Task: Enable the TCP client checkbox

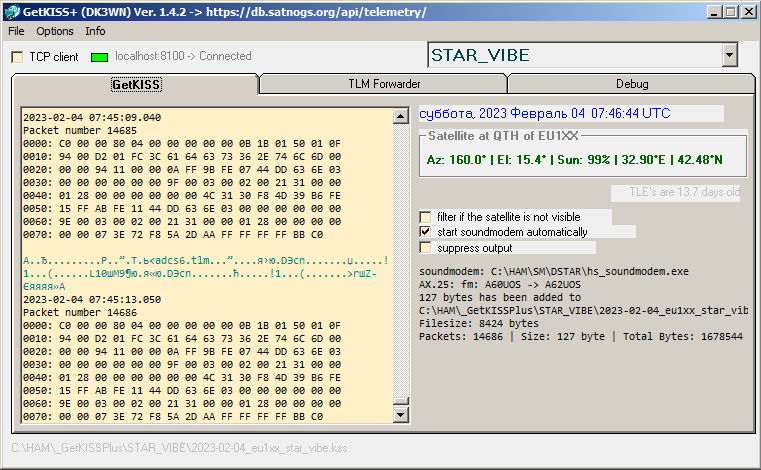Action: 17,57
